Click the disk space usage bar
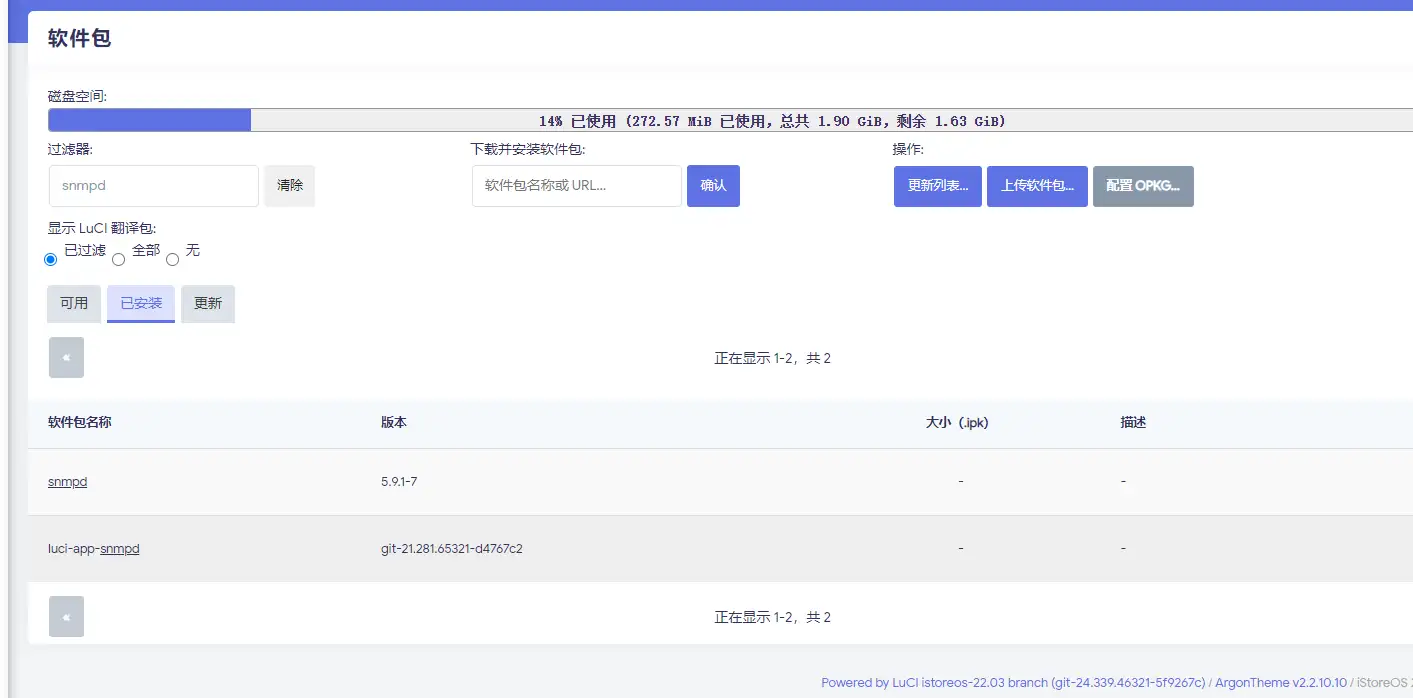This screenshot has height=698, width=1413. 700,120
